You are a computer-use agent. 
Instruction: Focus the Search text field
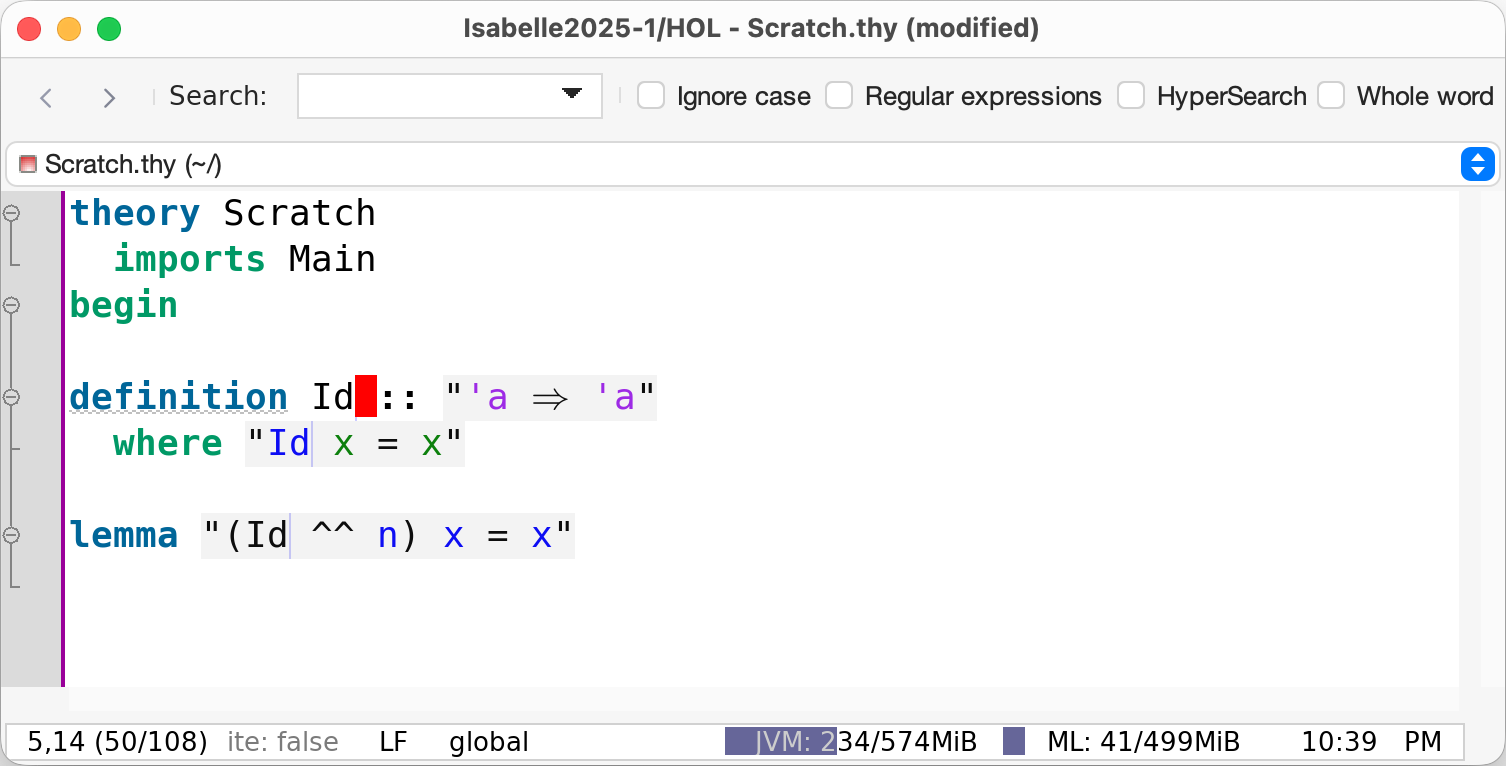click(427, 96)
